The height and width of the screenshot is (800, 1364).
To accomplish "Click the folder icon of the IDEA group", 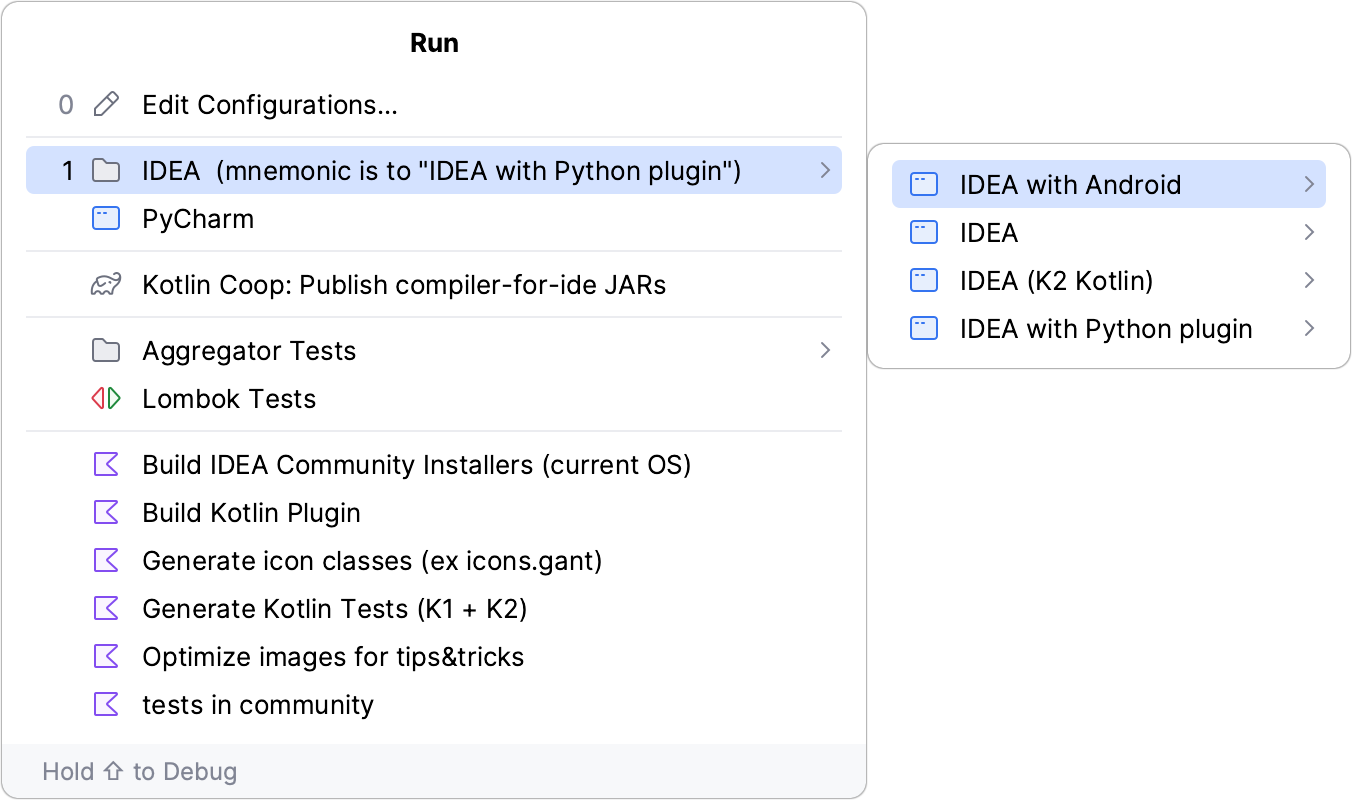I will [x=106, y=171].
